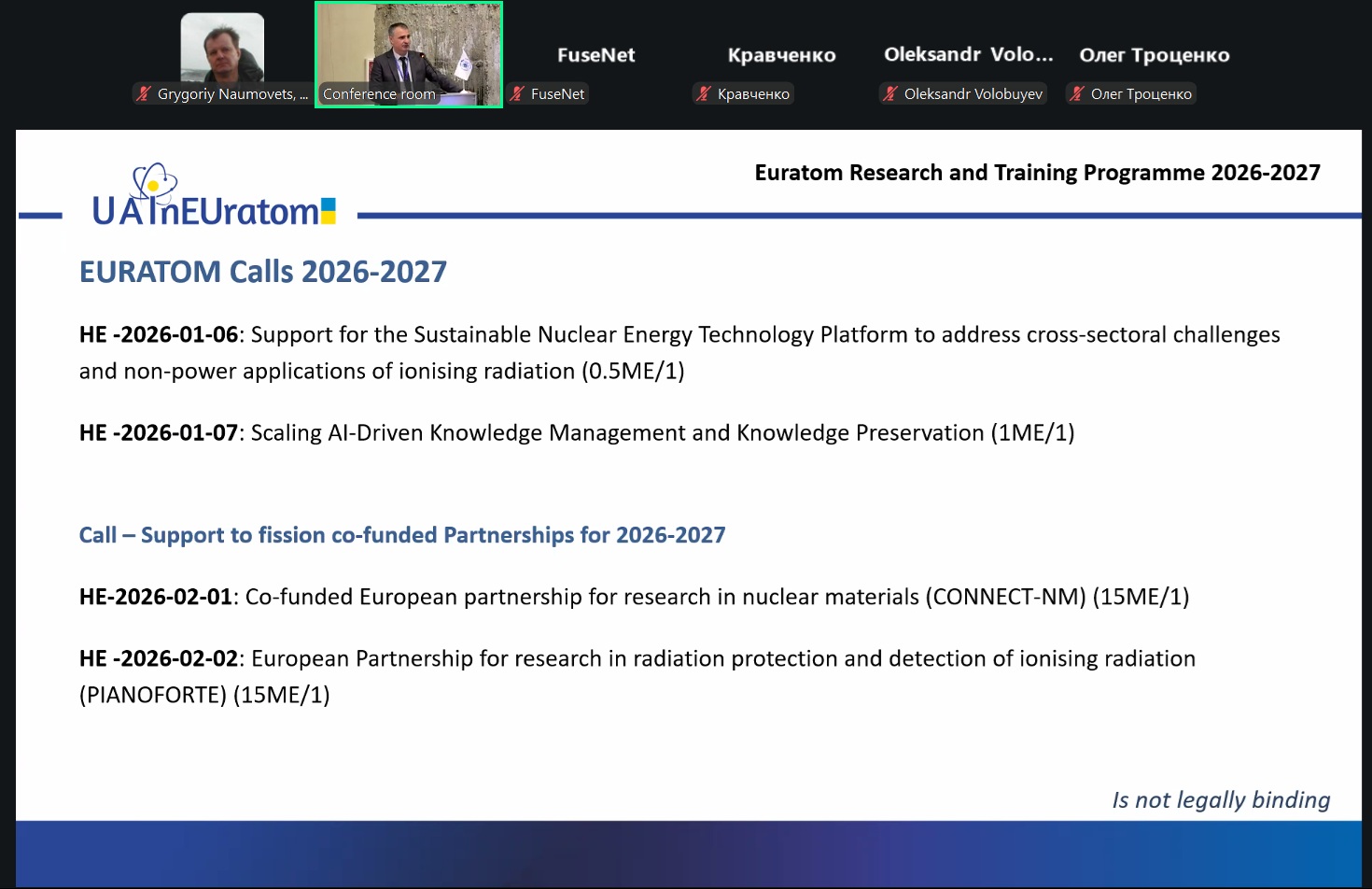Select Grygoriy Naumovets' video thumbnail

point(222,47)
